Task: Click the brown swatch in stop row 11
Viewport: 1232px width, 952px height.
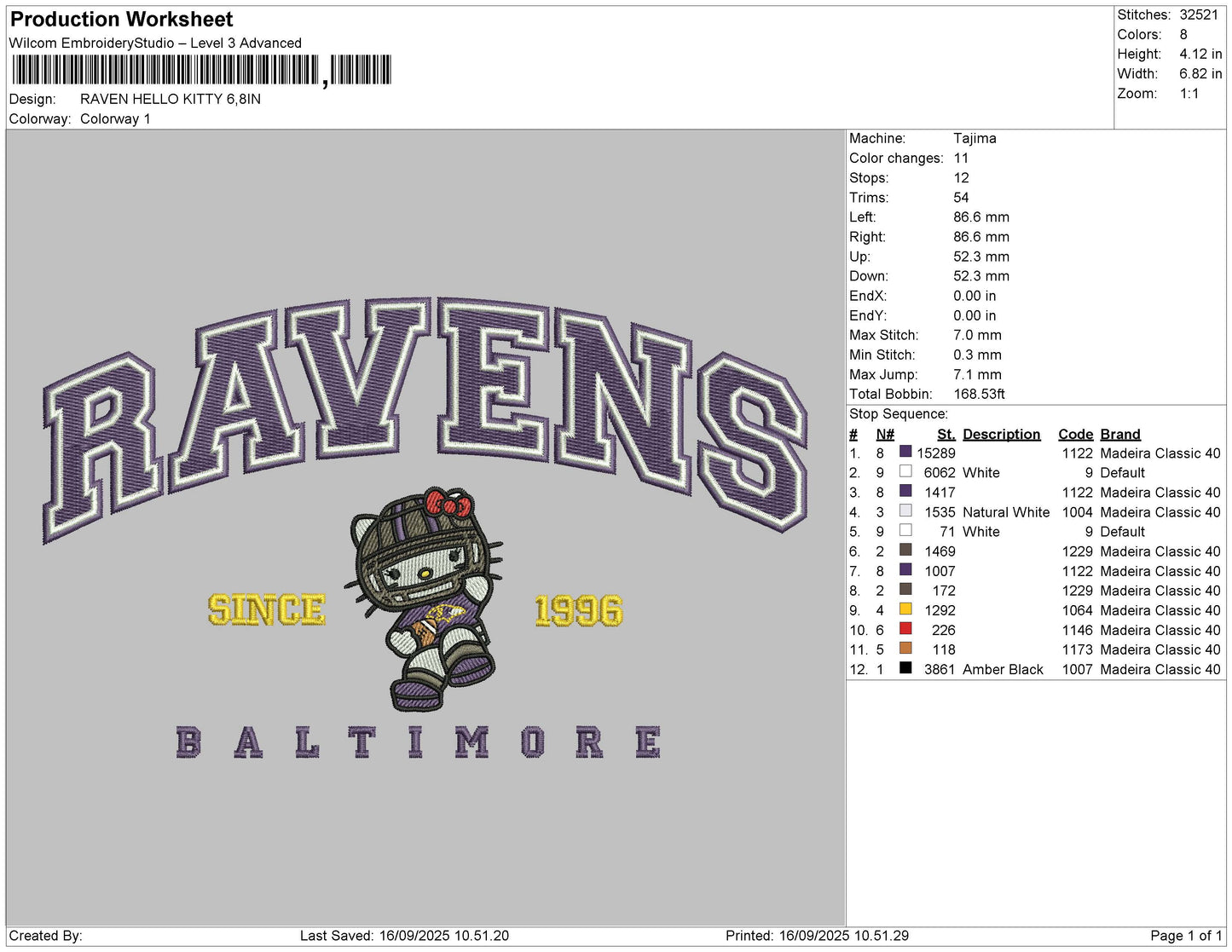Action: coord(905,649)
